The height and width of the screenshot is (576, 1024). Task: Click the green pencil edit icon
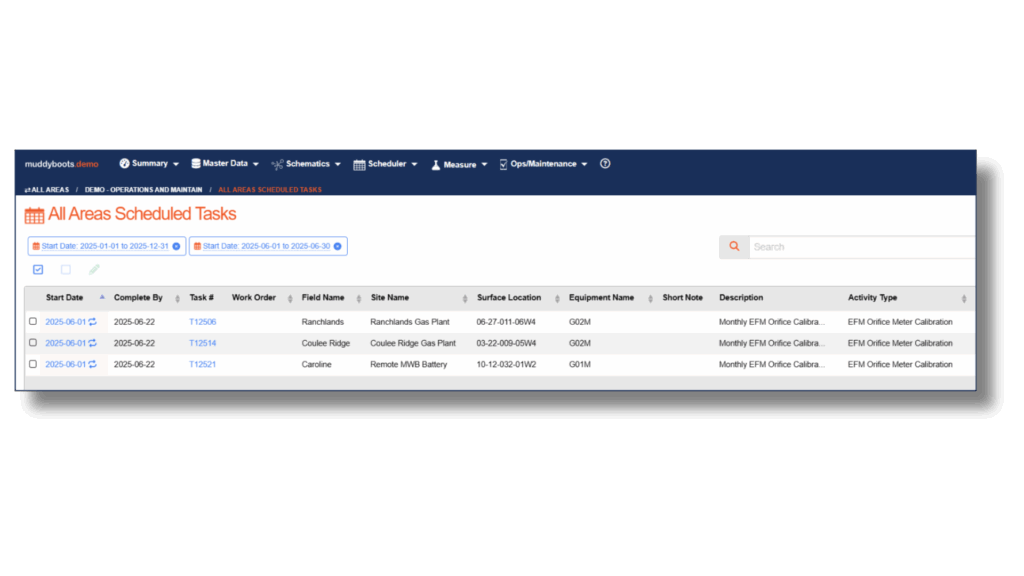pos(94,270)
